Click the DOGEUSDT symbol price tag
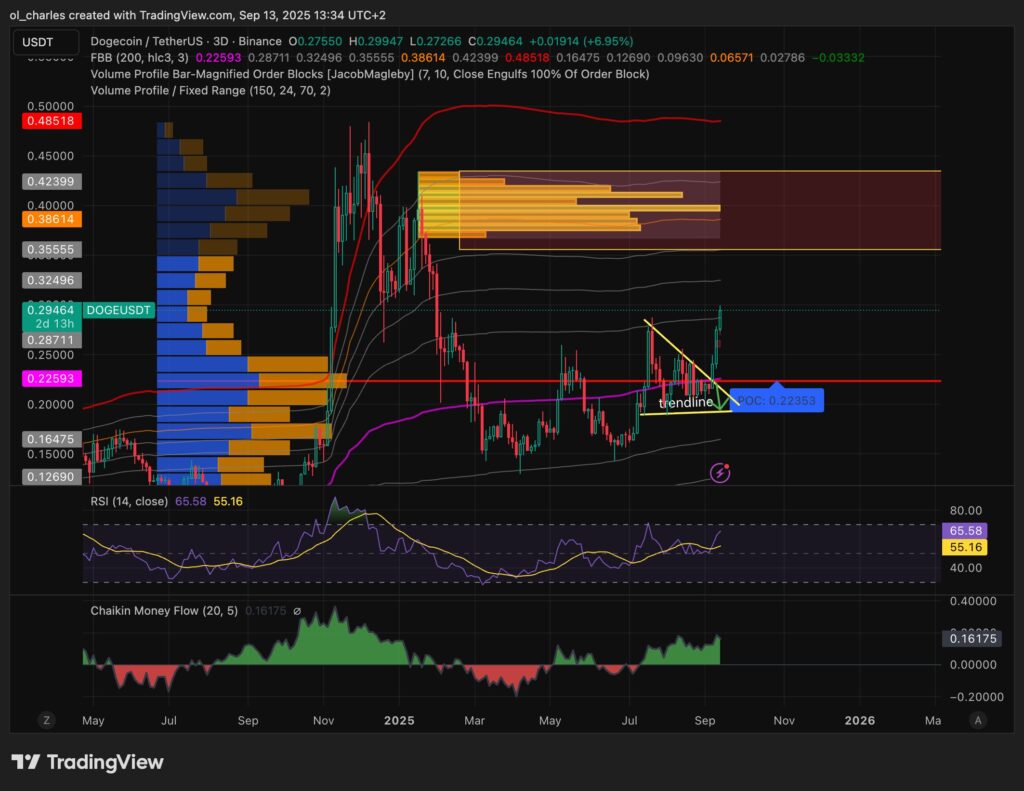 tap(120, 310)
